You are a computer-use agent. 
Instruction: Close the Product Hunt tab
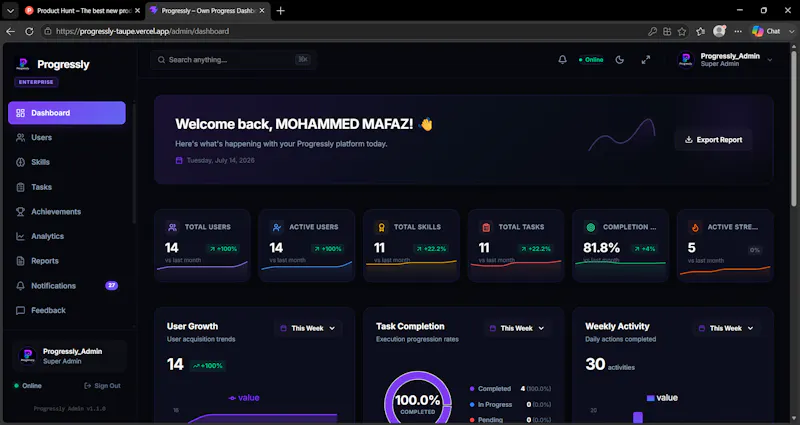tap(137, 11)
